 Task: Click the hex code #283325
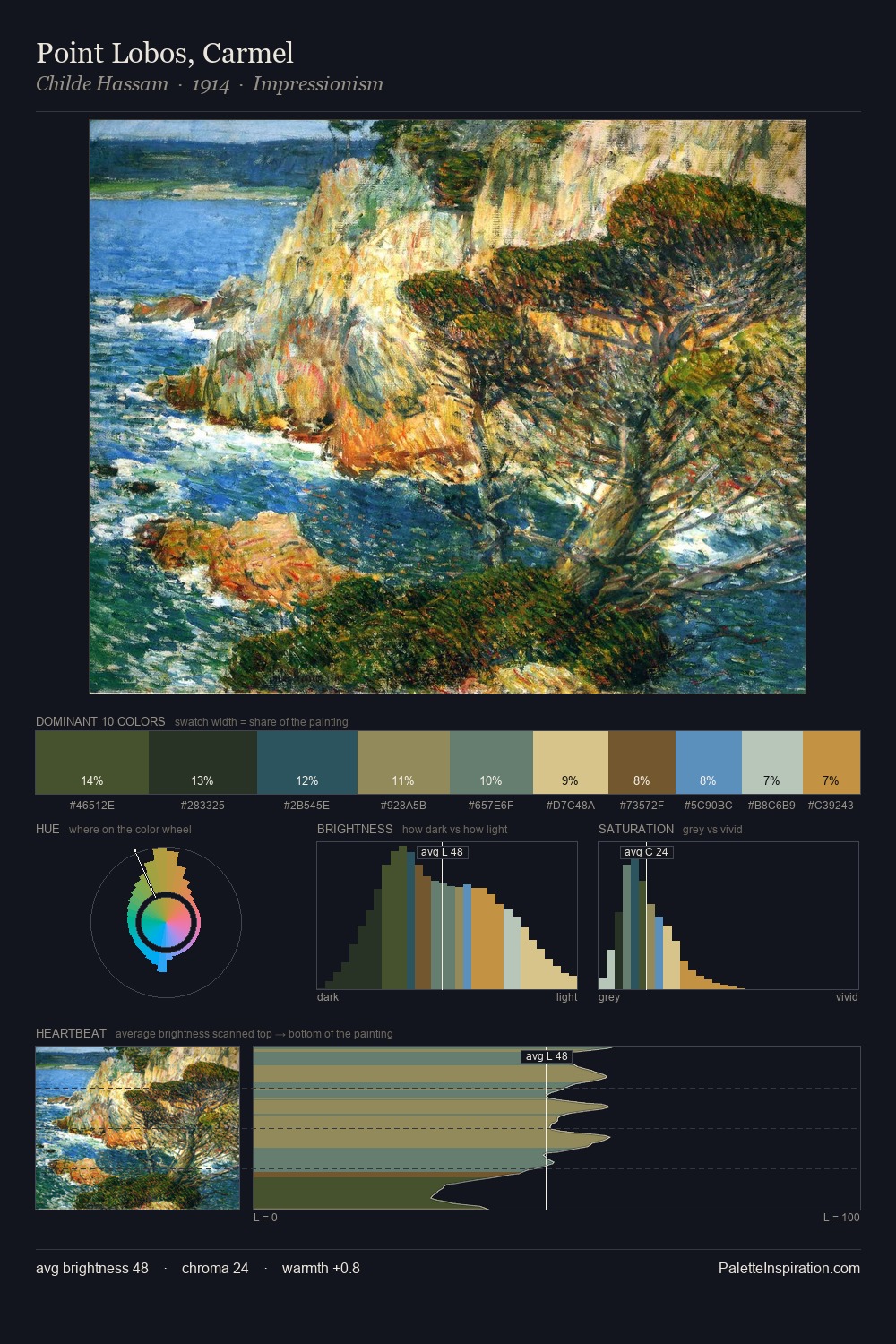(x=202, y=806)
